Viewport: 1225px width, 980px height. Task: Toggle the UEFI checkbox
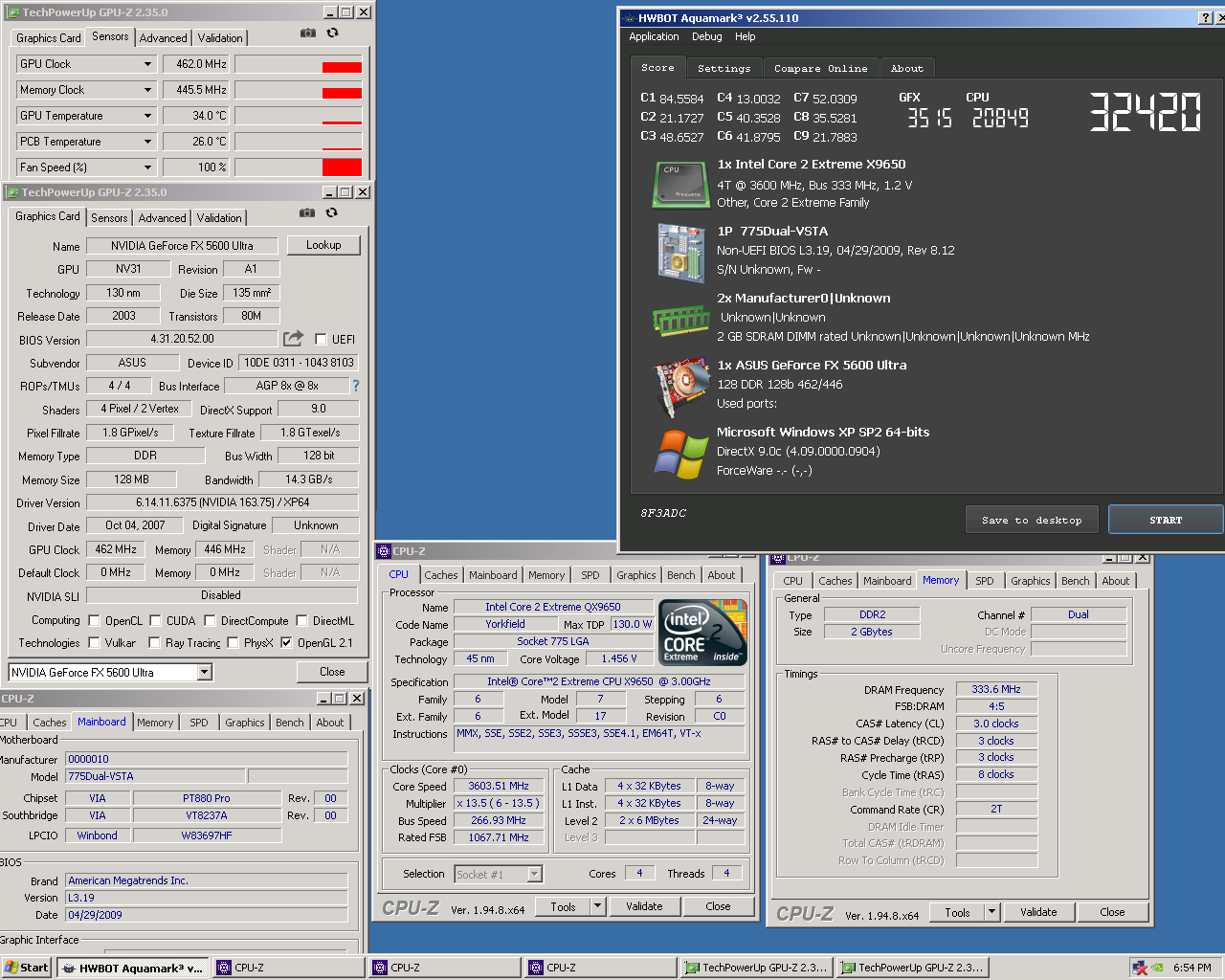click(321, 339)
